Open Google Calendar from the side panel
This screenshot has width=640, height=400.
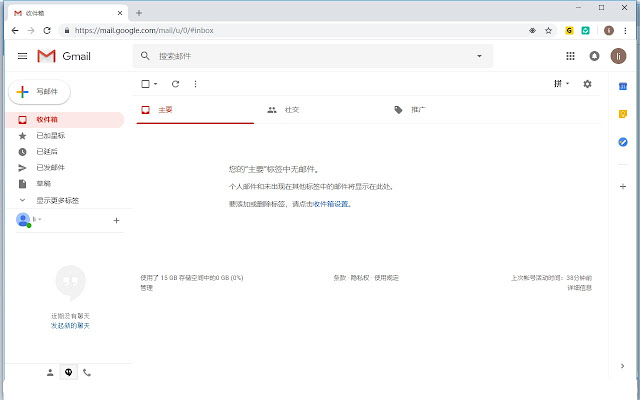click(x=622, y=86)
